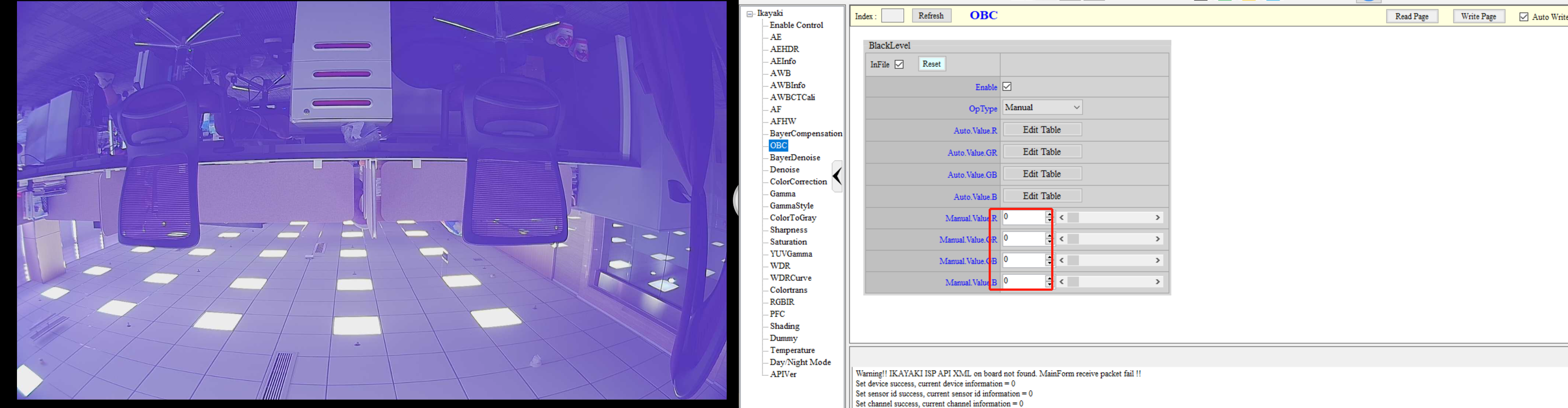The image size is (1568, 408).
Task: Select the Gamma tree item
Action: (783, 194)
